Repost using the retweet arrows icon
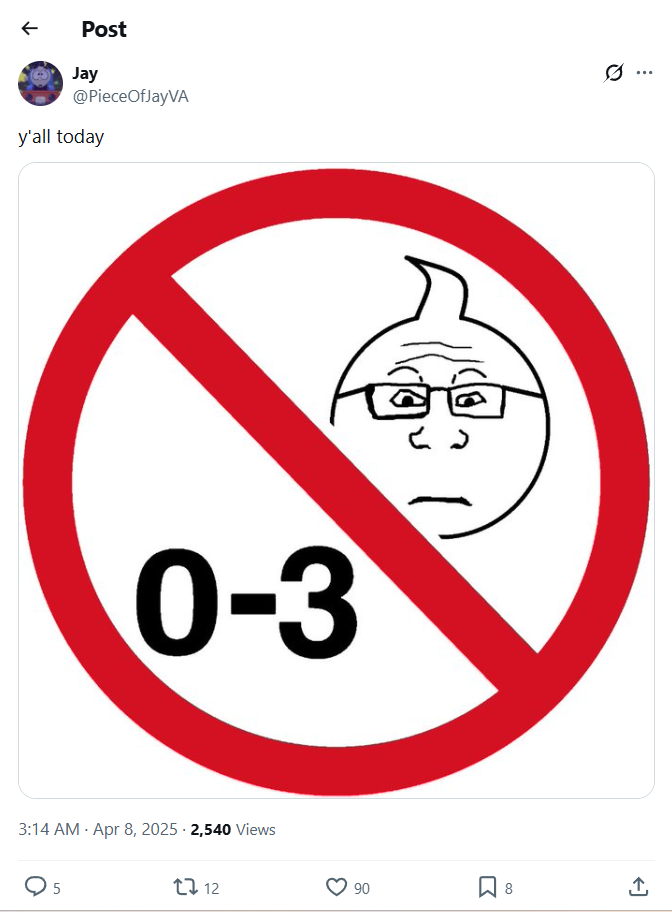 [185, 886]
